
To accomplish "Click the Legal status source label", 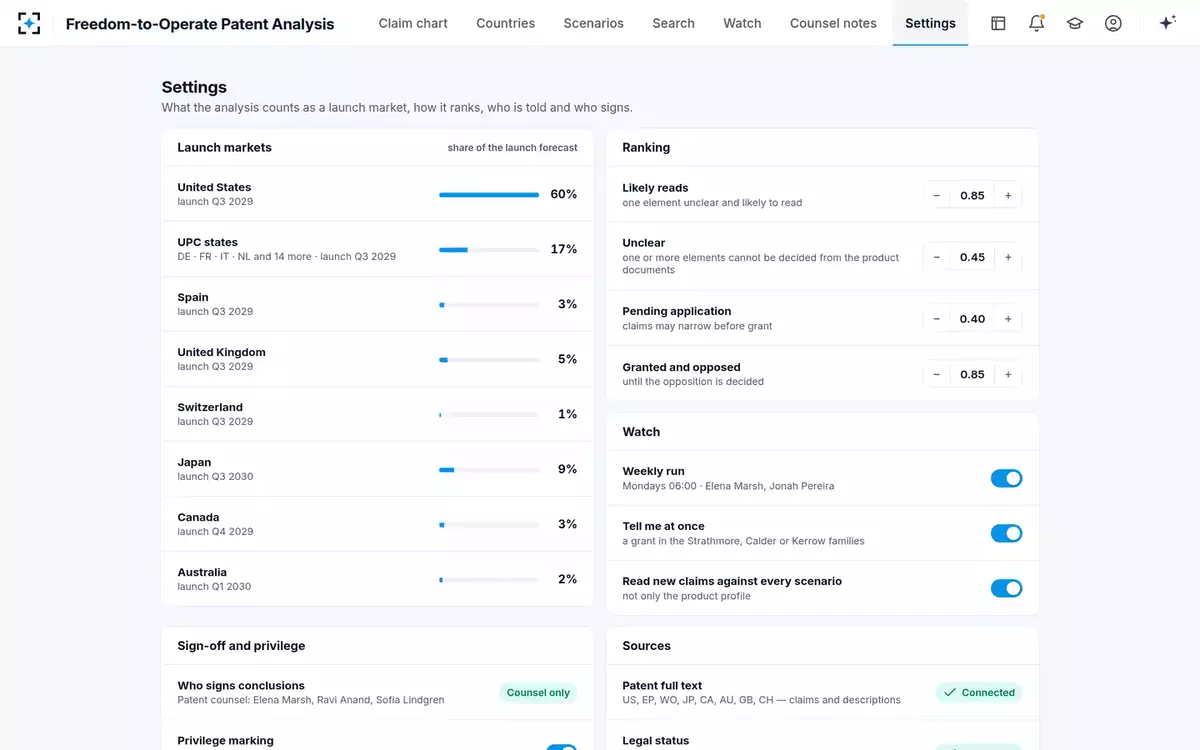I will pos(656,741).
